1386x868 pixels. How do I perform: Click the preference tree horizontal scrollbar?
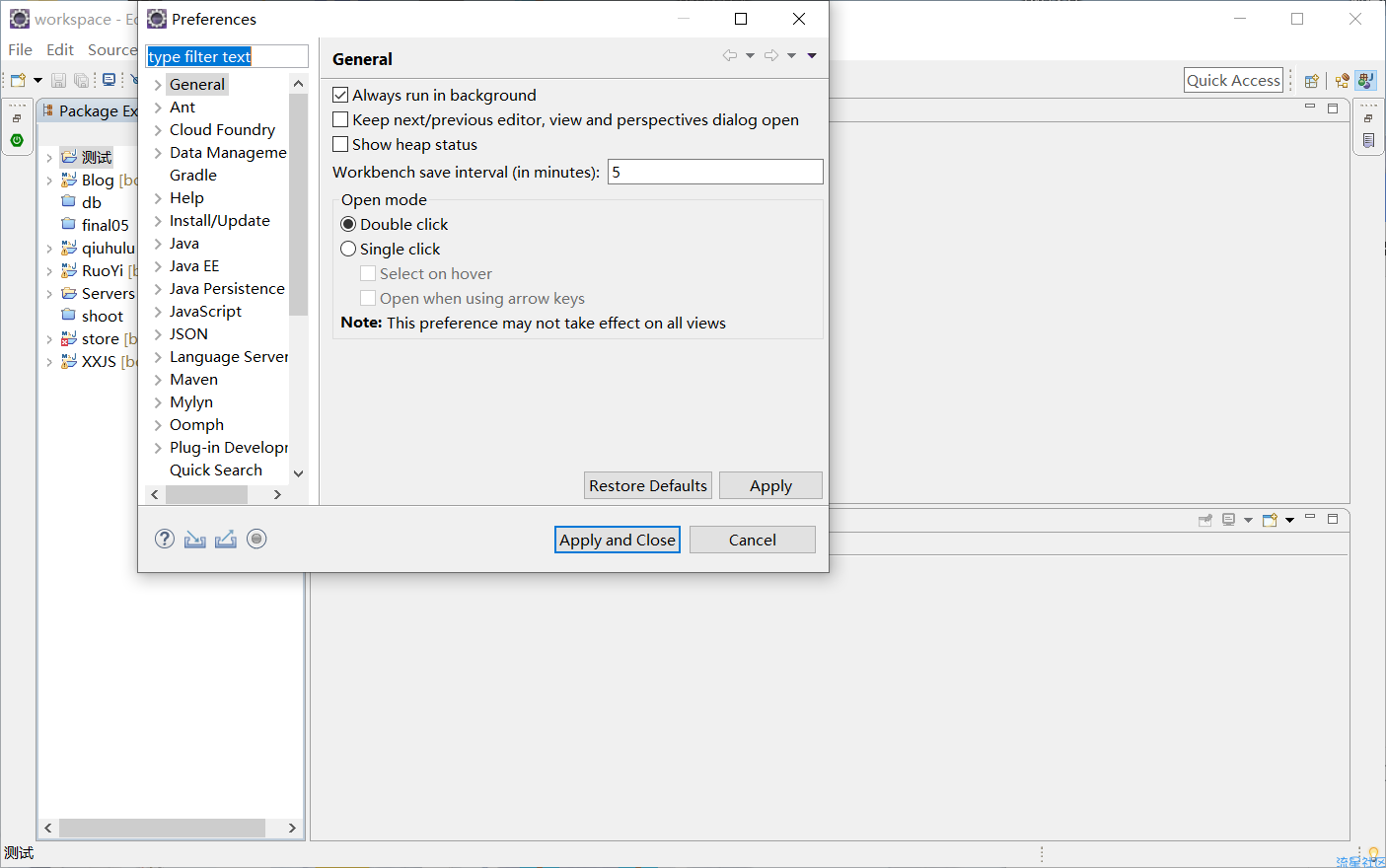(x=206, y=494)
